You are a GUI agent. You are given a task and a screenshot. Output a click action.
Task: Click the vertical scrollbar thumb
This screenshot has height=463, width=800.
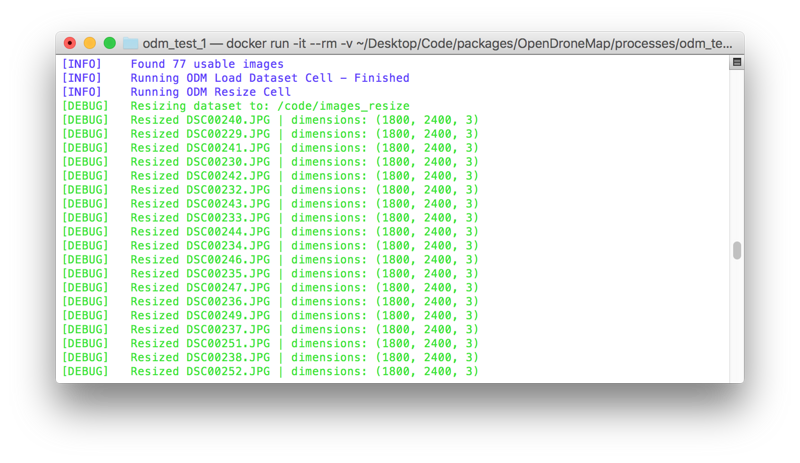737,251
